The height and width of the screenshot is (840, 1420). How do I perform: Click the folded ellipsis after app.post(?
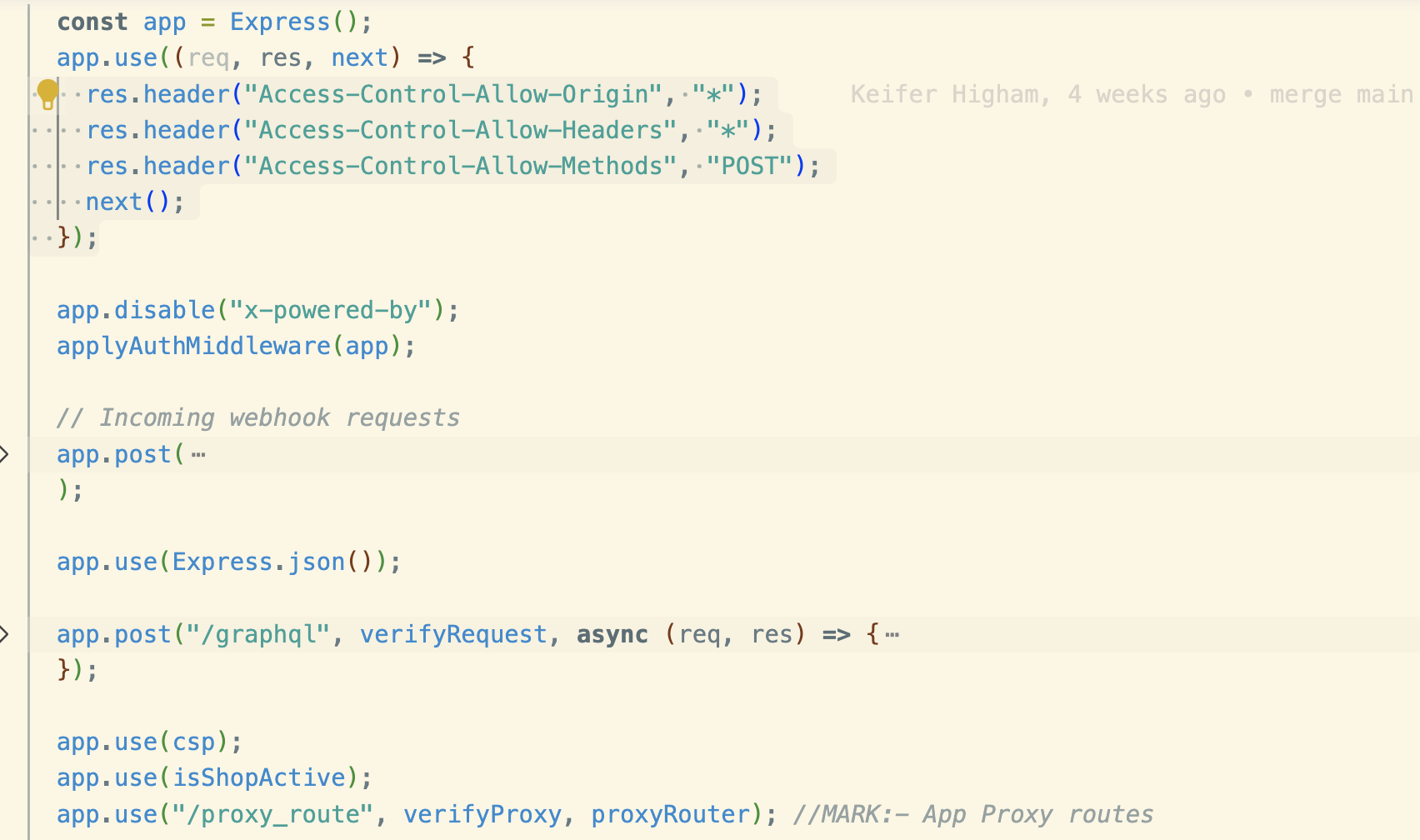198,455
